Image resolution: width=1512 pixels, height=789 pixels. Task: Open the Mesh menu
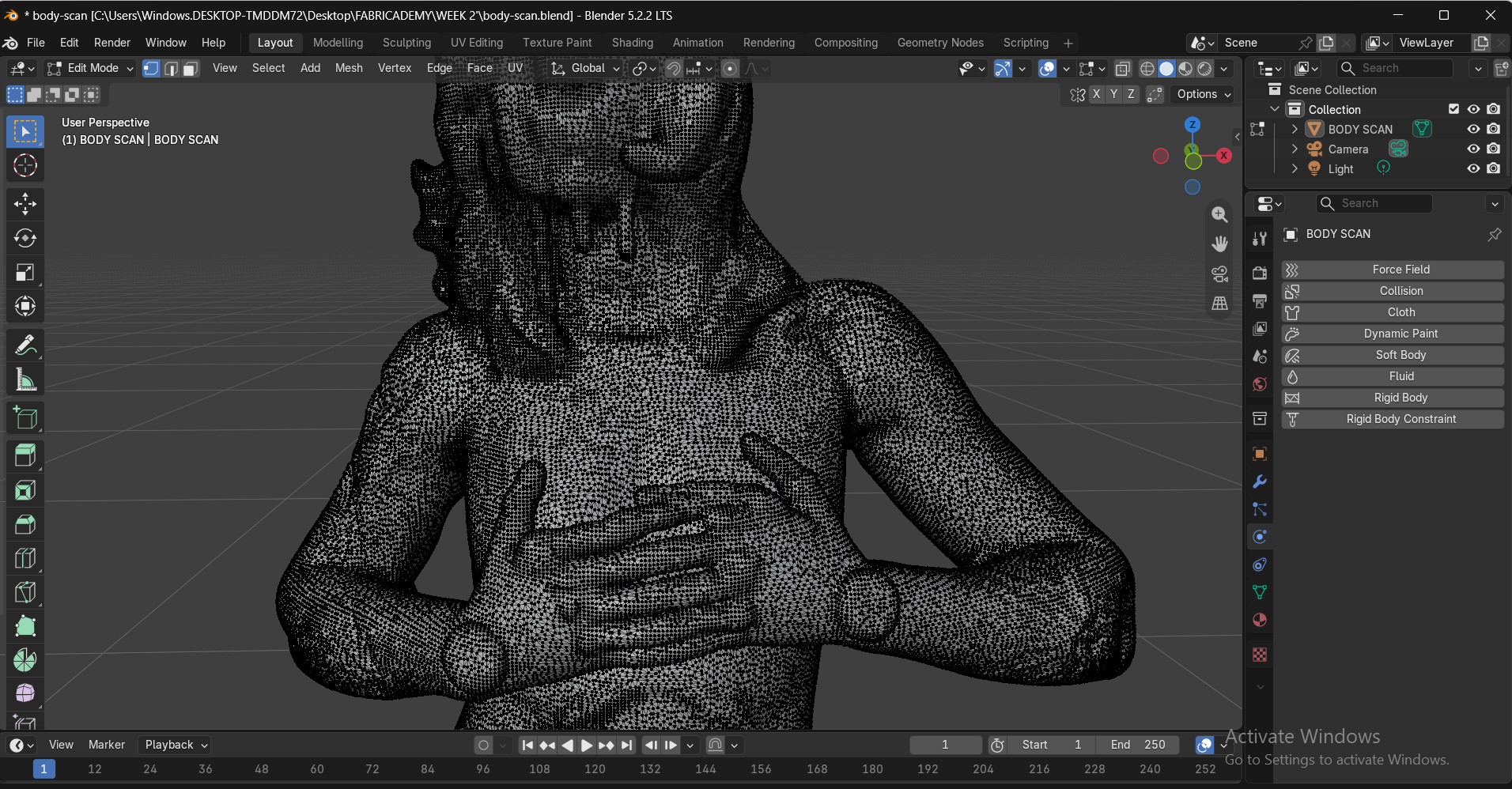[x=349, y=68]
